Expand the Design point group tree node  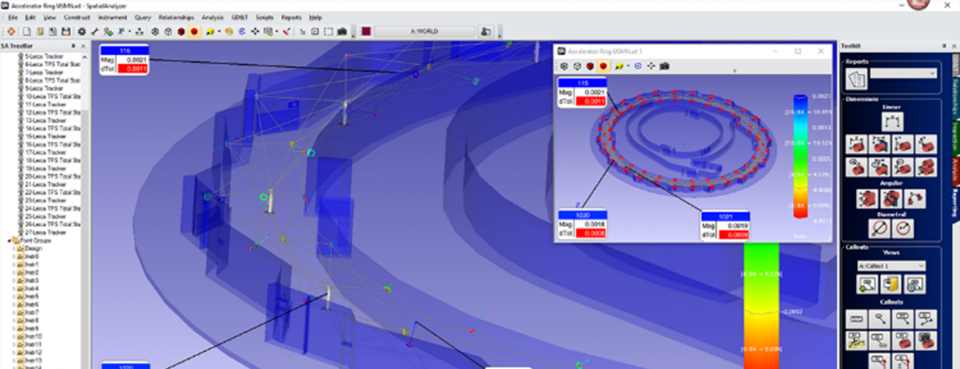pos(14,248)
